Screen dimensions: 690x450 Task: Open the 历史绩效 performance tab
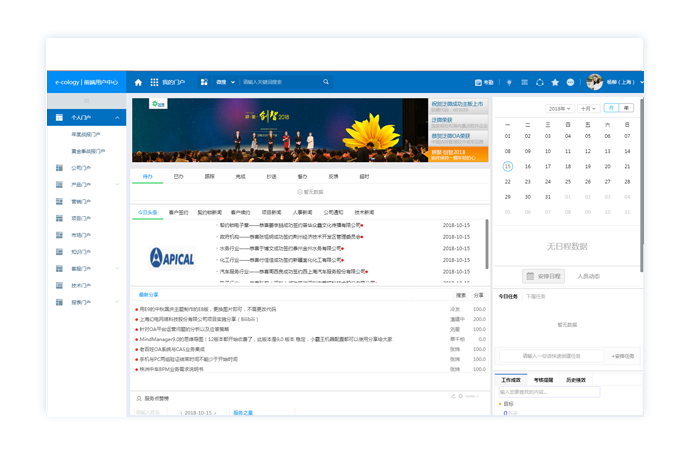click(576, 380)
